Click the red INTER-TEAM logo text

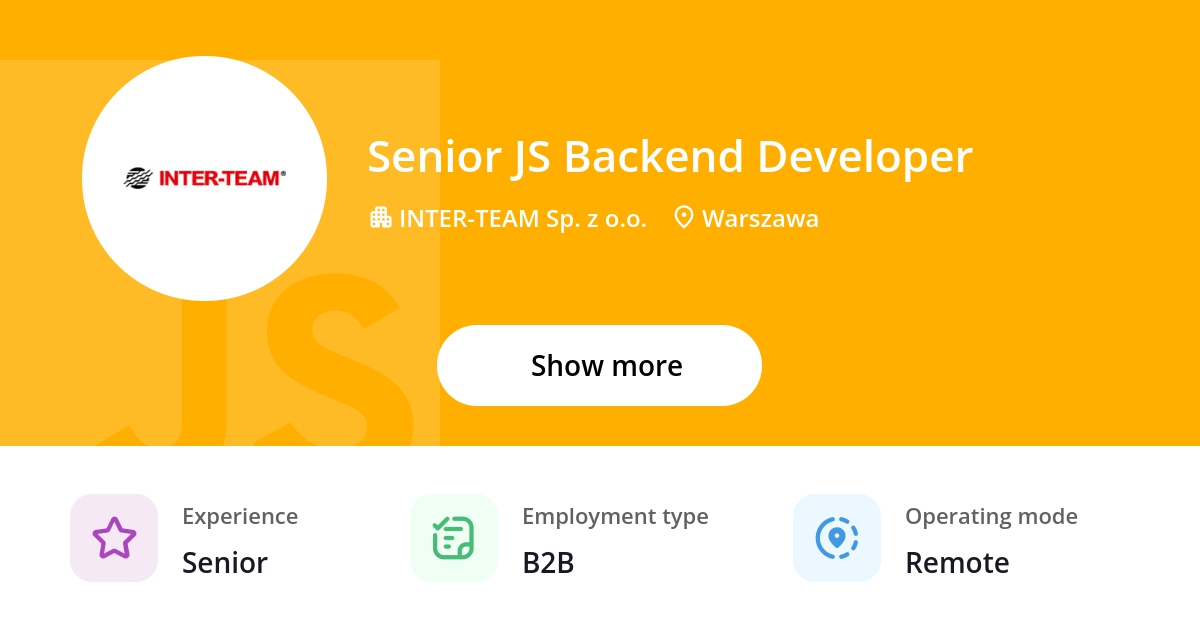[x=222, y=178]
